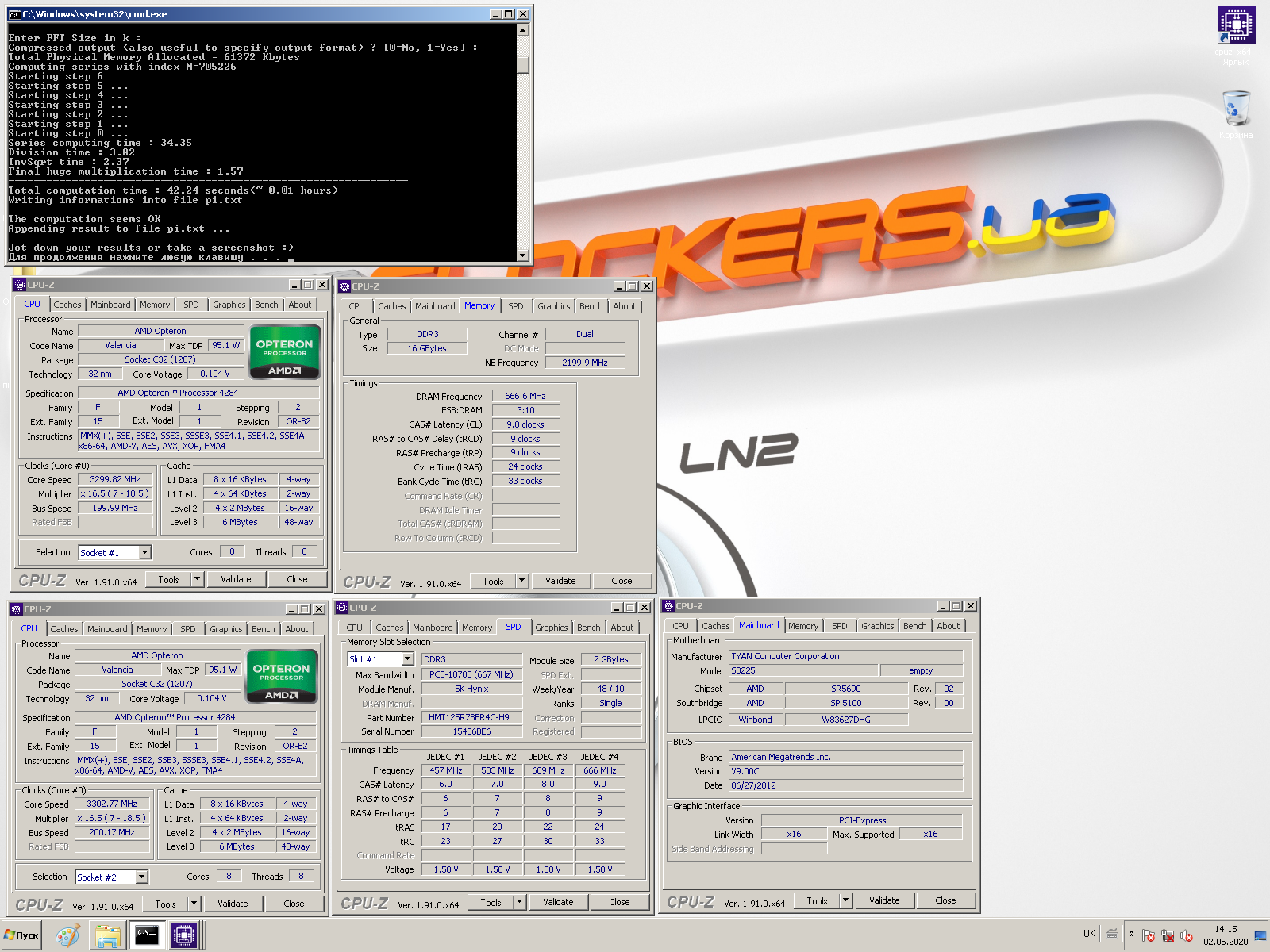The image size is (1270, 952).
Task: Click title bar icon of SPD CPU-Z window
Action: coord(342,608)
